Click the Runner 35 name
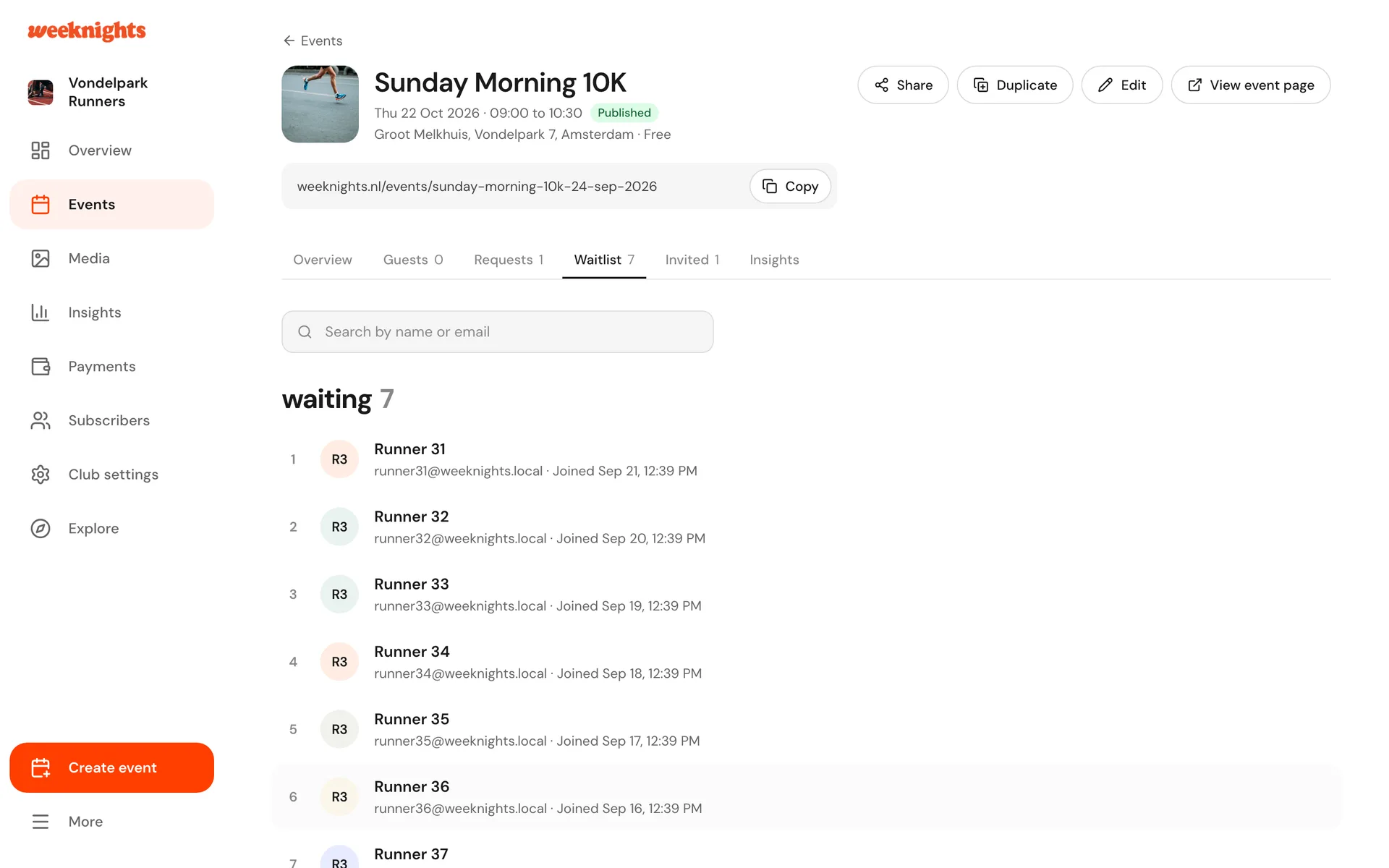This screenshot has height=868, width=1389. (412, 719)
